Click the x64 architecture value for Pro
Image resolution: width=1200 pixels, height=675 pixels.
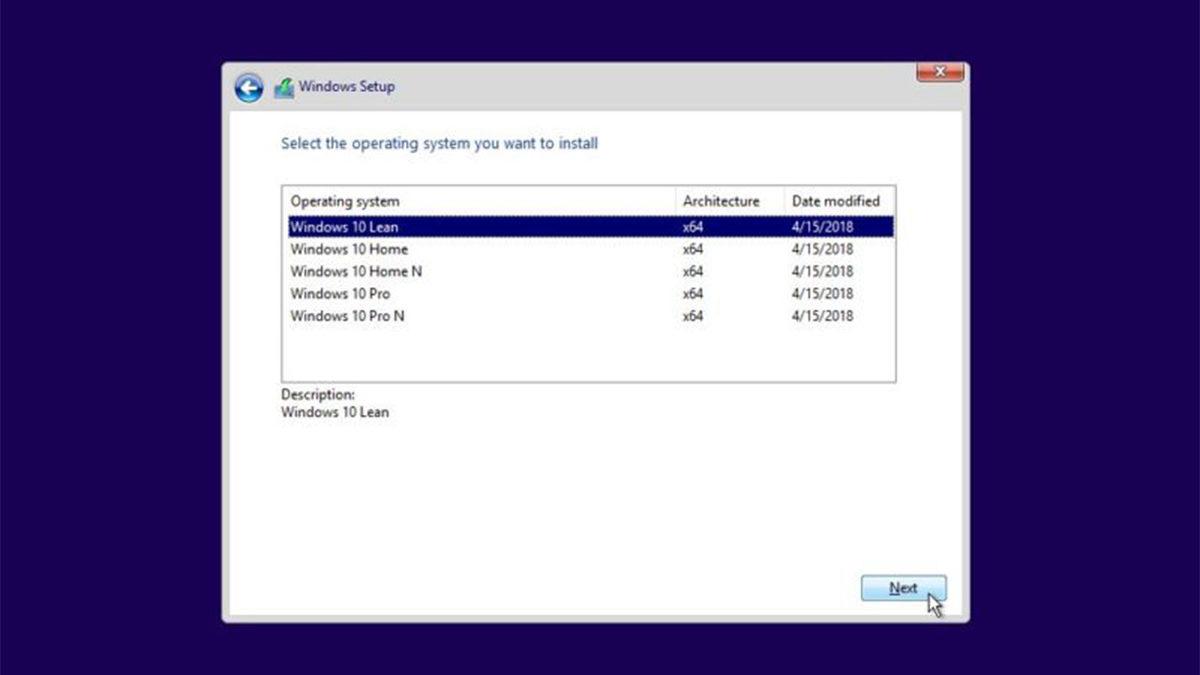point(692,293)
